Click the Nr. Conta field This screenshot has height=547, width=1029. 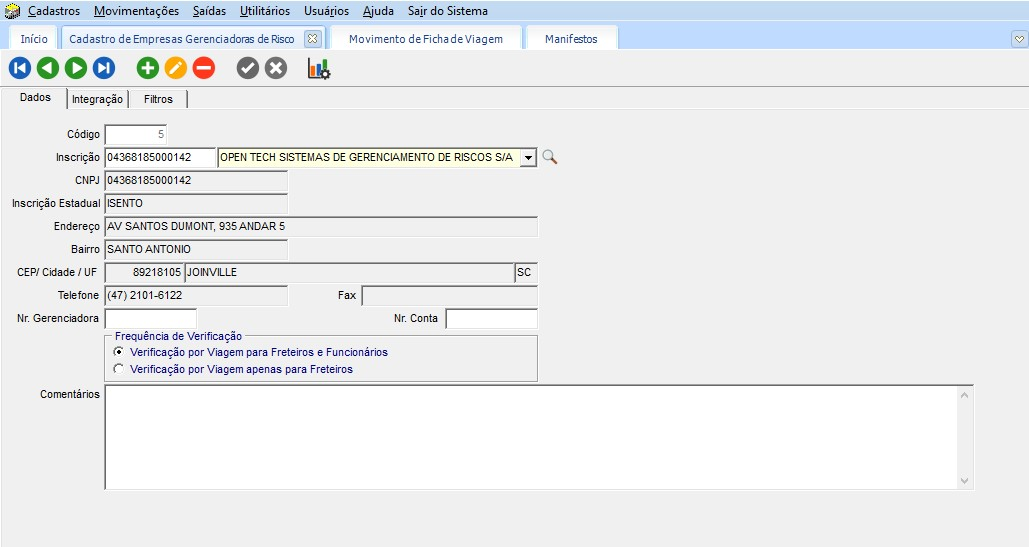coord(492,318)
